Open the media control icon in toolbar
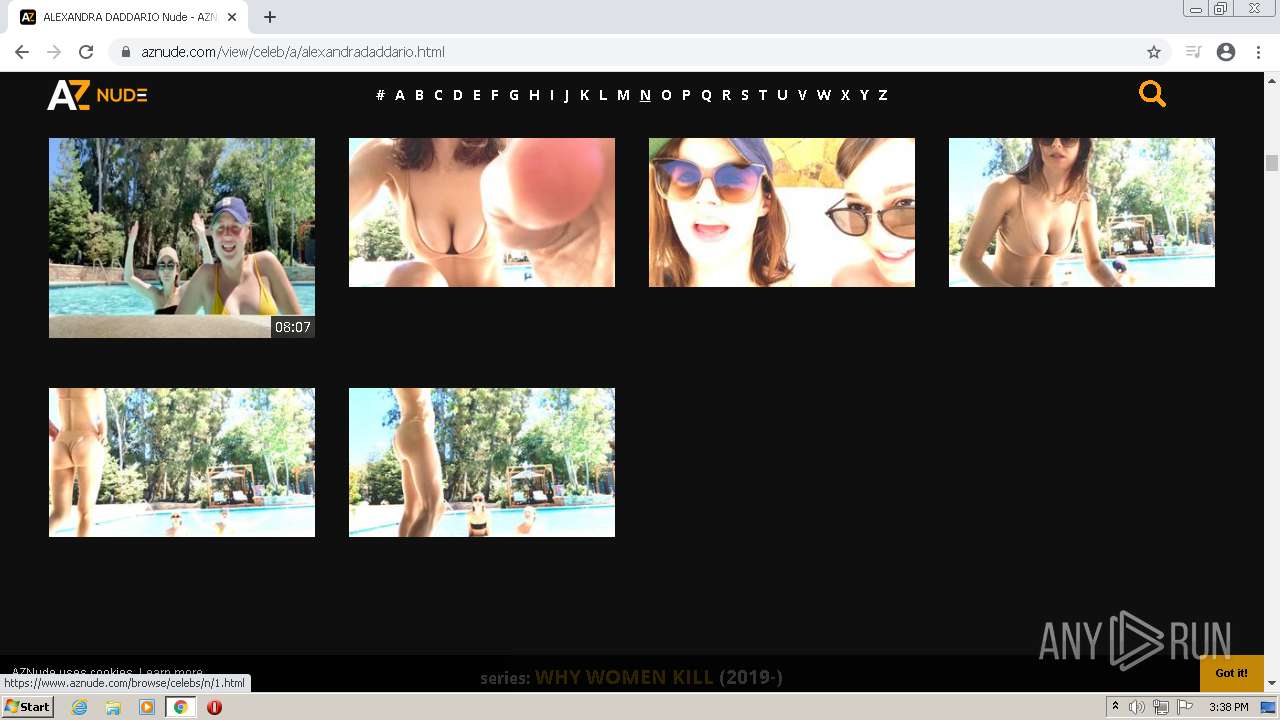This screenshot has width=1280, height=720. [x=1193, y=52]
